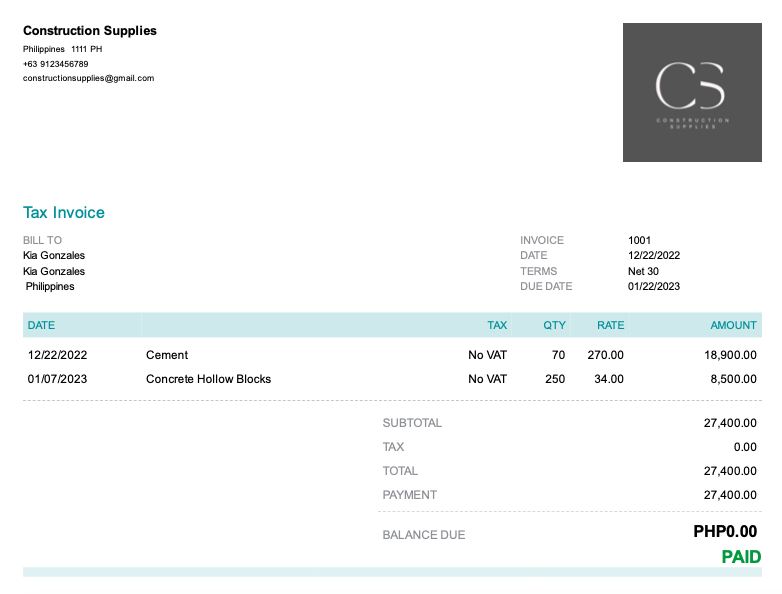
Task: Click the payment value 27,400.00 beside PAYMENT
Action: pyautogui.click(x=730, y=495)
